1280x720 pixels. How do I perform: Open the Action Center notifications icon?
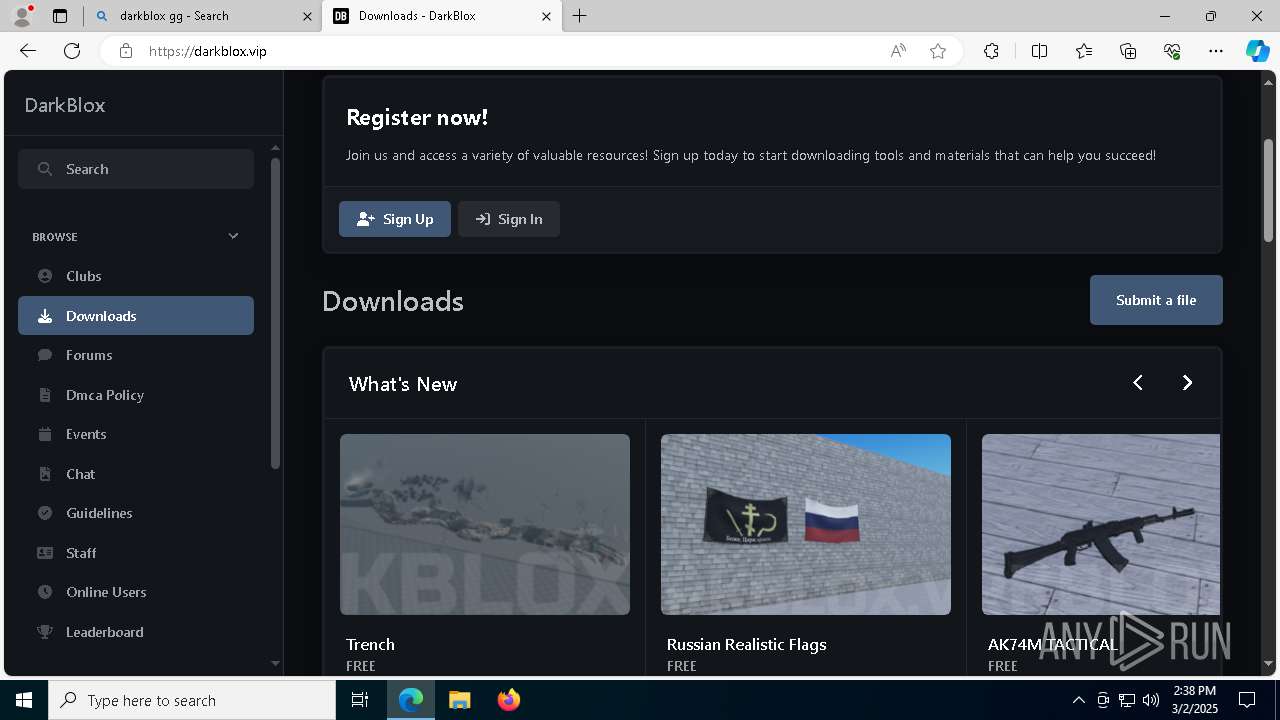click(1247, 700)
